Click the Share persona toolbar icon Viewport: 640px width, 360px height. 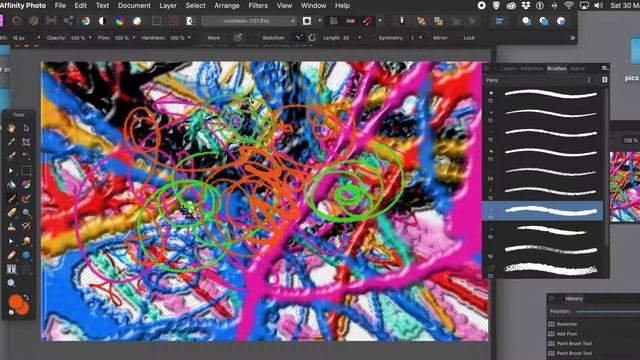(x=68, y=21)
